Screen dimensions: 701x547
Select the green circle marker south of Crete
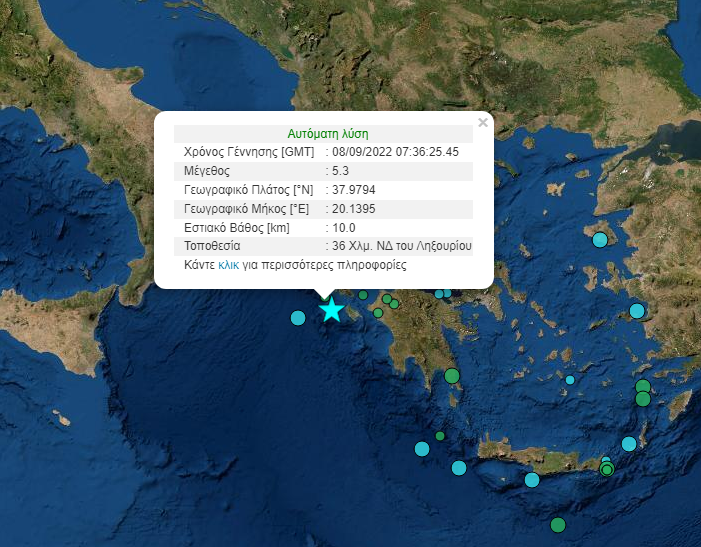coord(558,525)
